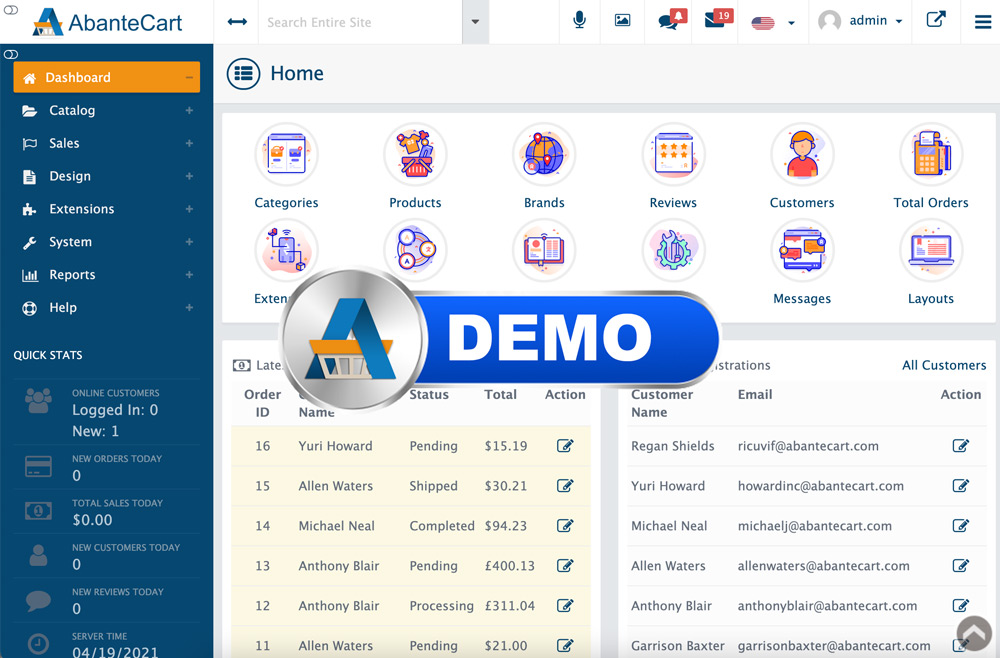Image resolution: width=1000 pixels, height=658 pixels.
Task: Open the search dropdown arrow
Action: (475, 22)
